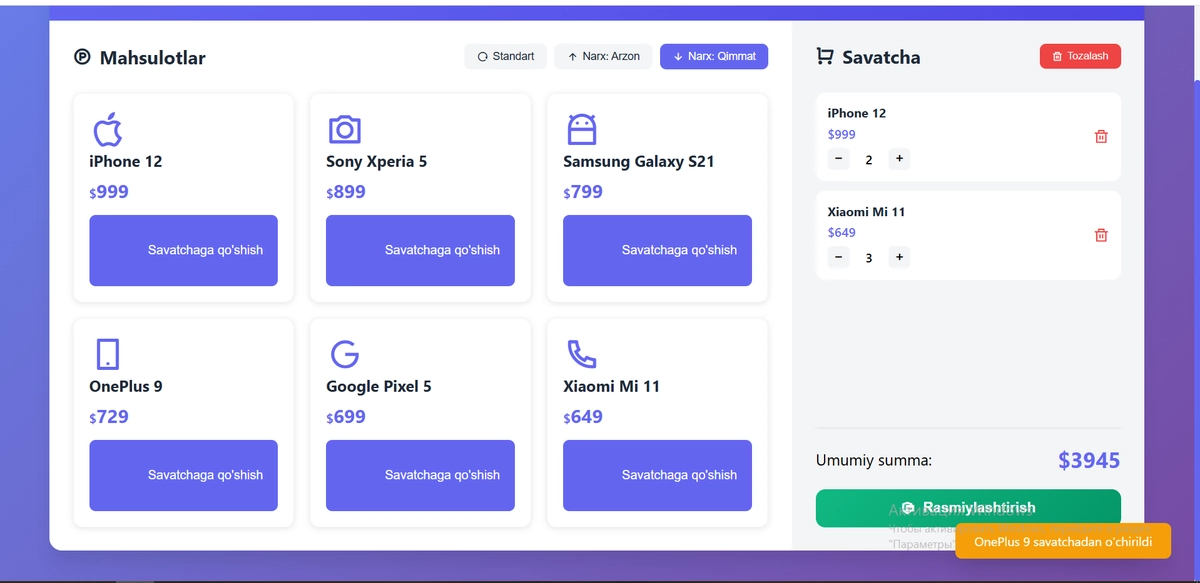Click the Apple logo icon on iPhone 12 card

(x=107, y=130)
